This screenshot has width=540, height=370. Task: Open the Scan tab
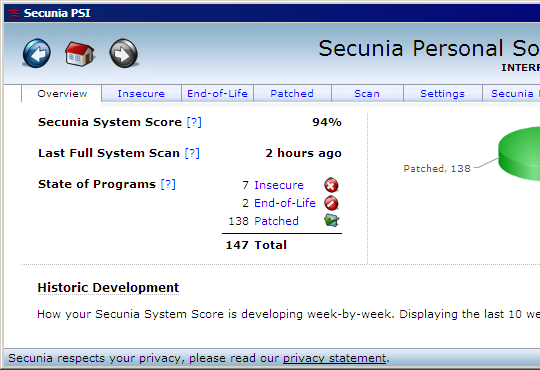pos(367,93)
